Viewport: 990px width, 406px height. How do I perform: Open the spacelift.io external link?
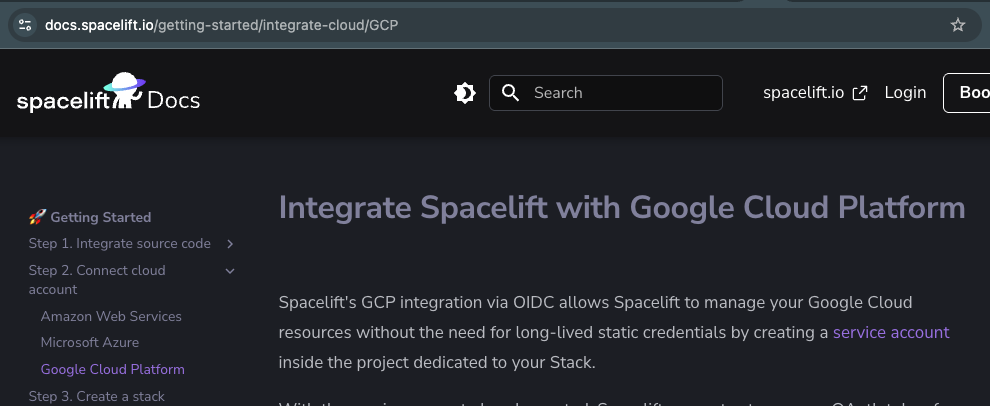[815, 93]
